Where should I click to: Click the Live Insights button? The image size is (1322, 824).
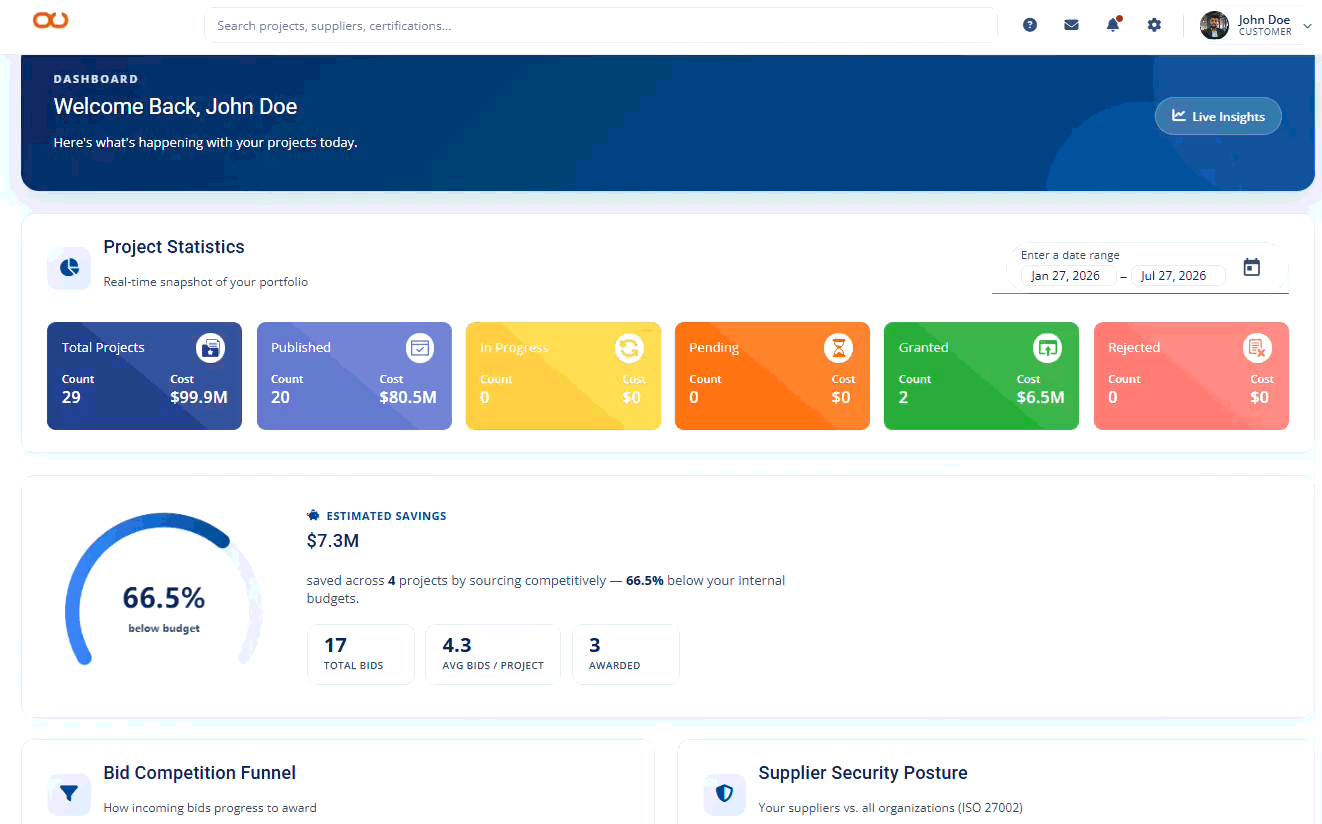click(1218, 116)
